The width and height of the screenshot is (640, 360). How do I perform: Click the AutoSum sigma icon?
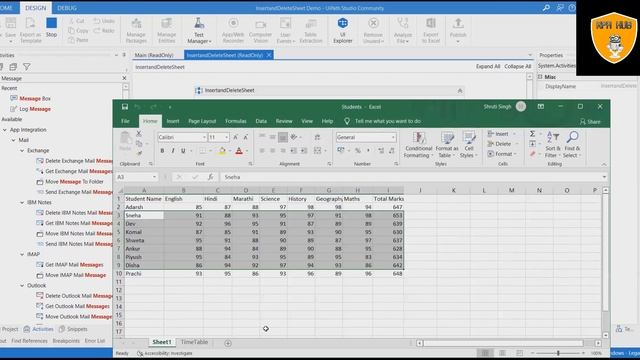[x=533, y=134]
